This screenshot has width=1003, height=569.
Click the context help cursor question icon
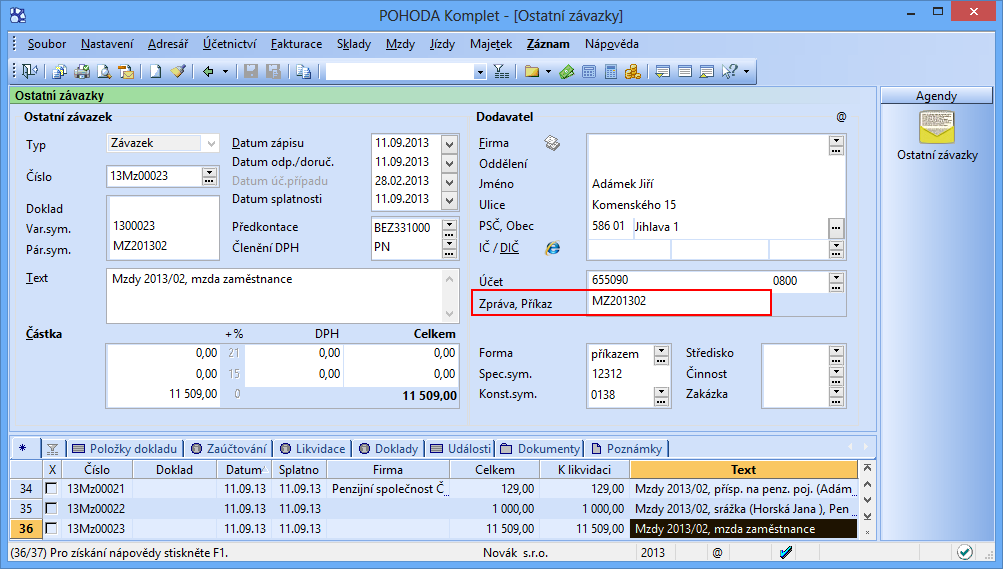(x=730, y=72)
